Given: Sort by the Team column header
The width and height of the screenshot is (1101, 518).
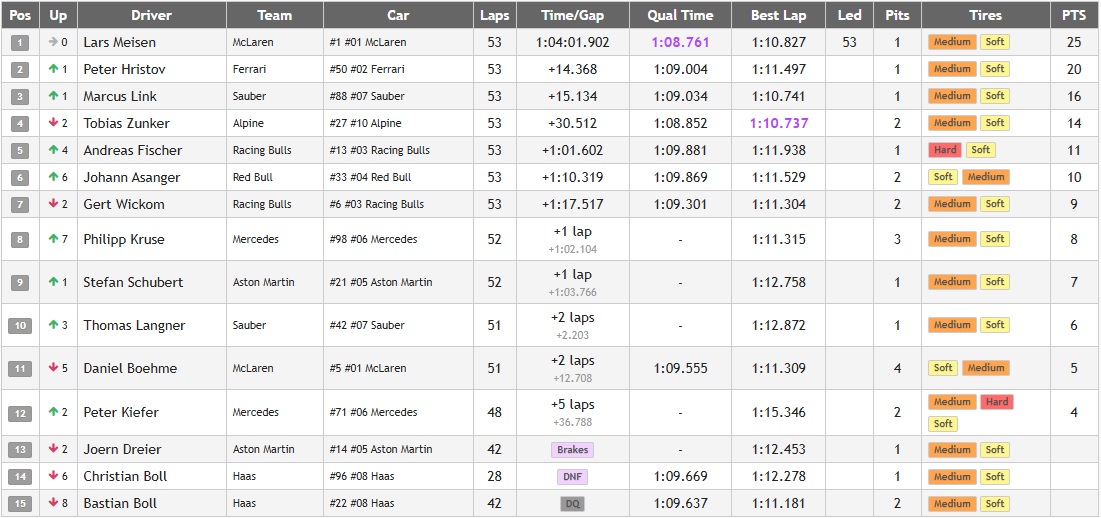Looking at the screenshot, I should (x=275, y=15).
